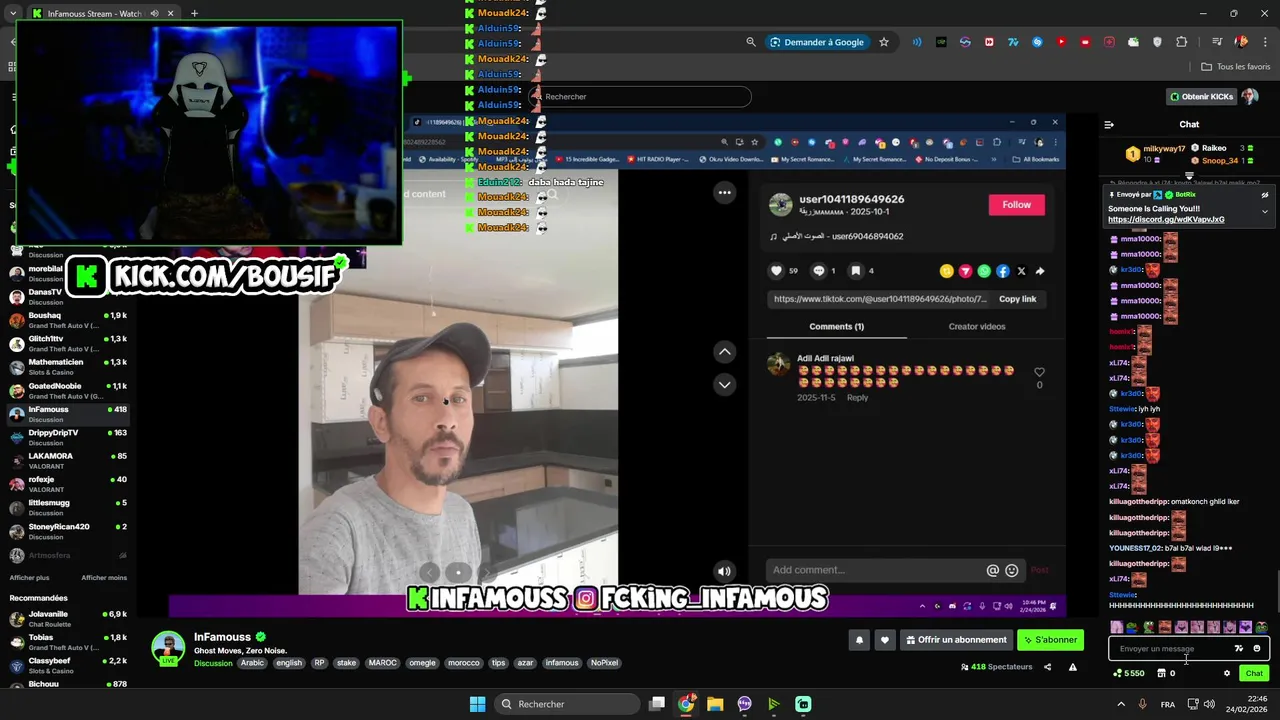
Task: Expand the pinned BotRix message chevron
Action: pyautogui.click(x=1264, y=211)
